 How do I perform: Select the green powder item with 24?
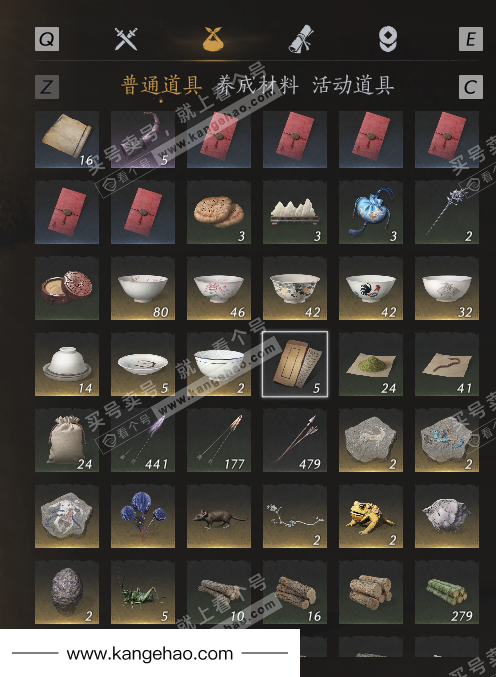(x=371, y=364)
